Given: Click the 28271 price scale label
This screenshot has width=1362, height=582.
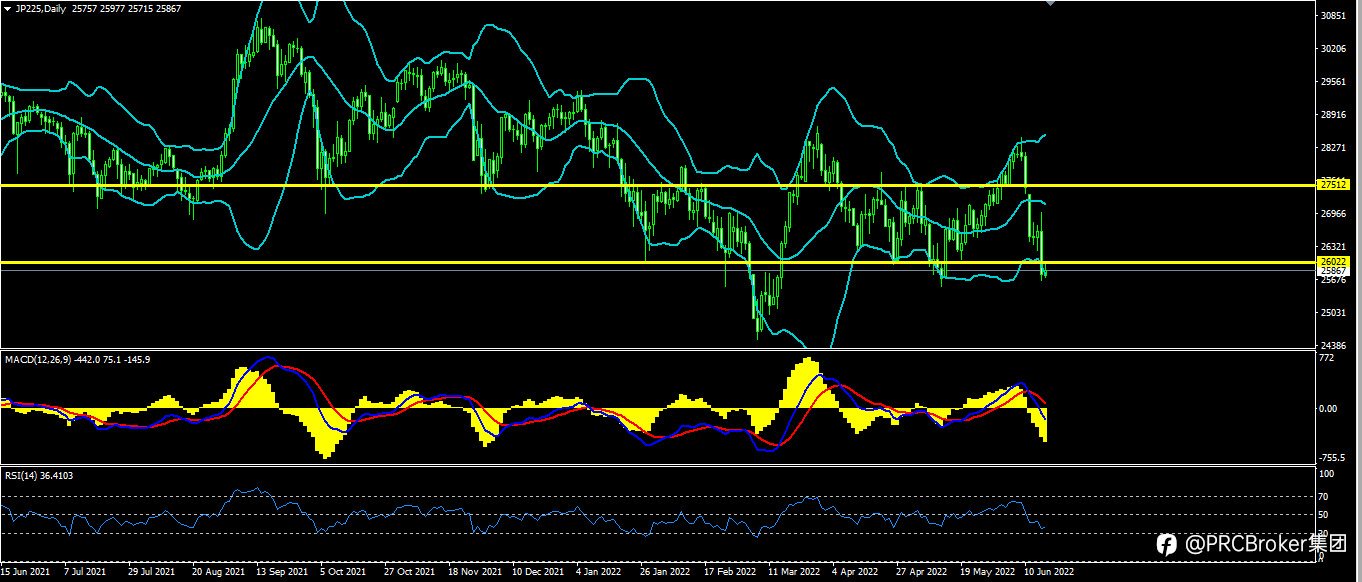Looking at the screenshot, I should [1334, 148].
